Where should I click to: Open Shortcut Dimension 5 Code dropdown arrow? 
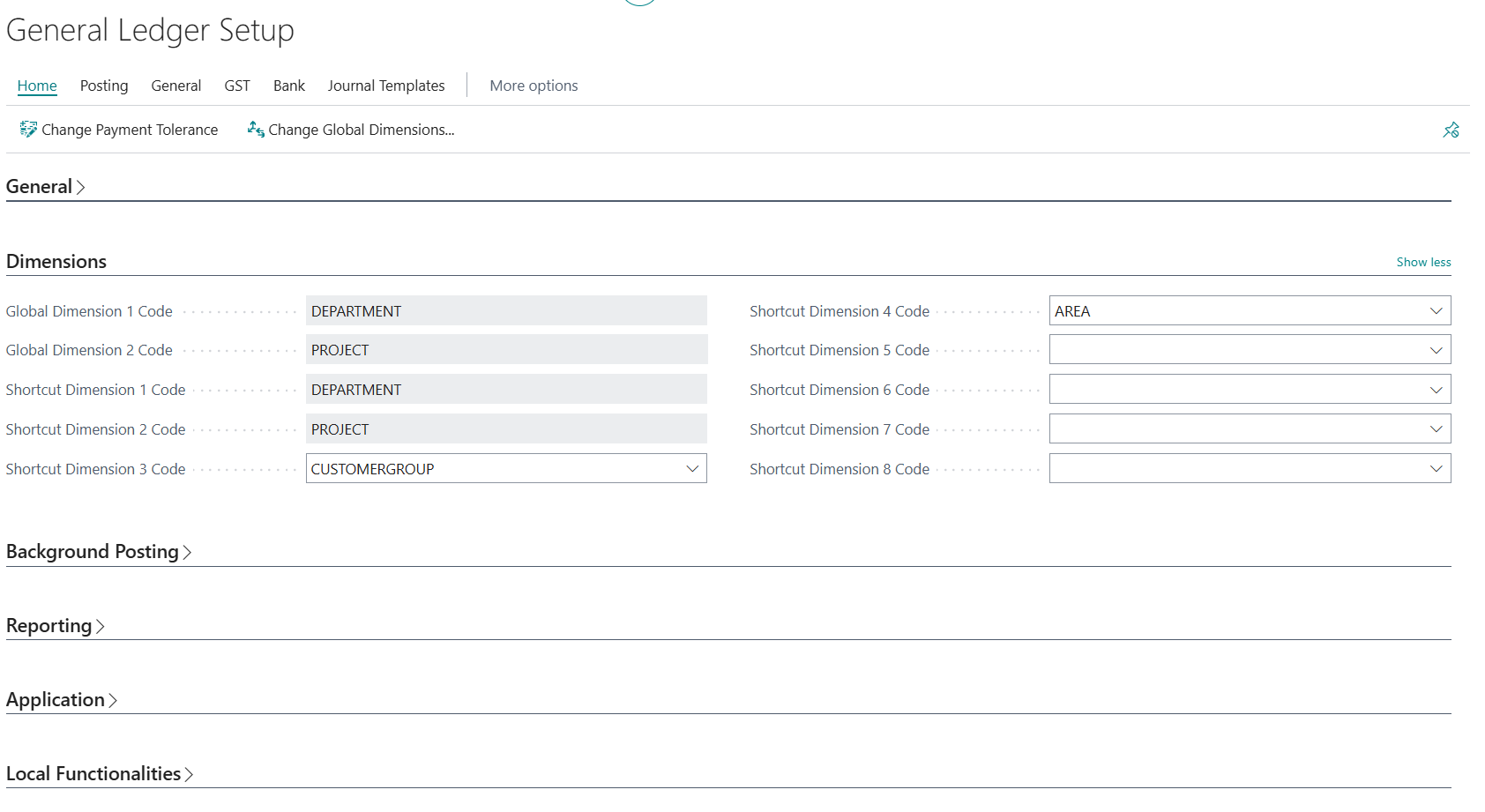coord(1436,350)
